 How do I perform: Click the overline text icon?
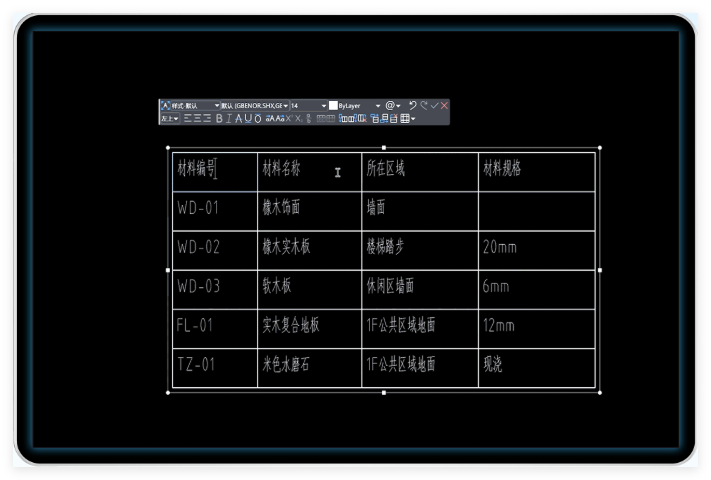[258, 119]
